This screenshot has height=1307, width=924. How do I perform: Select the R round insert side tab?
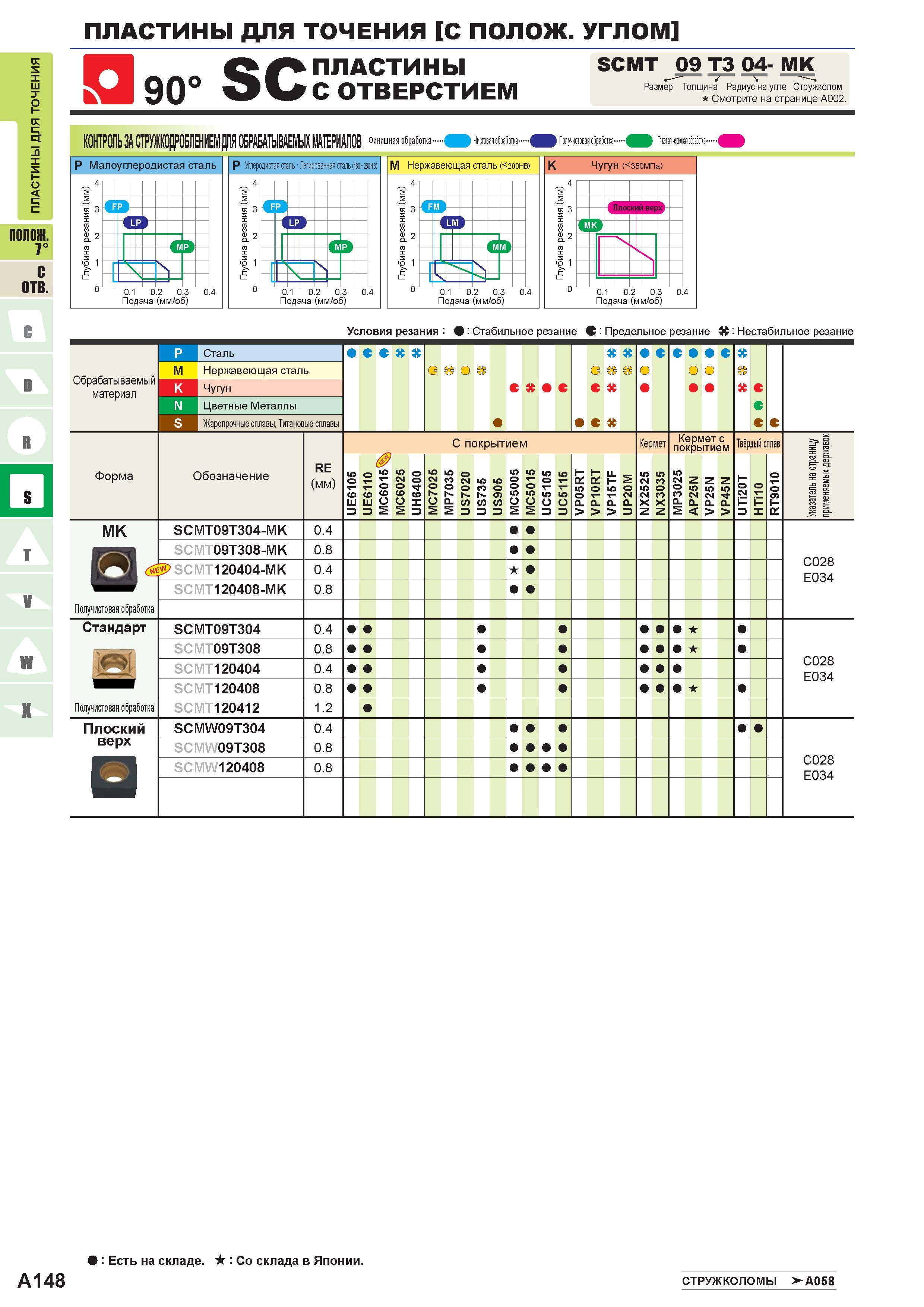click(26, 436)
